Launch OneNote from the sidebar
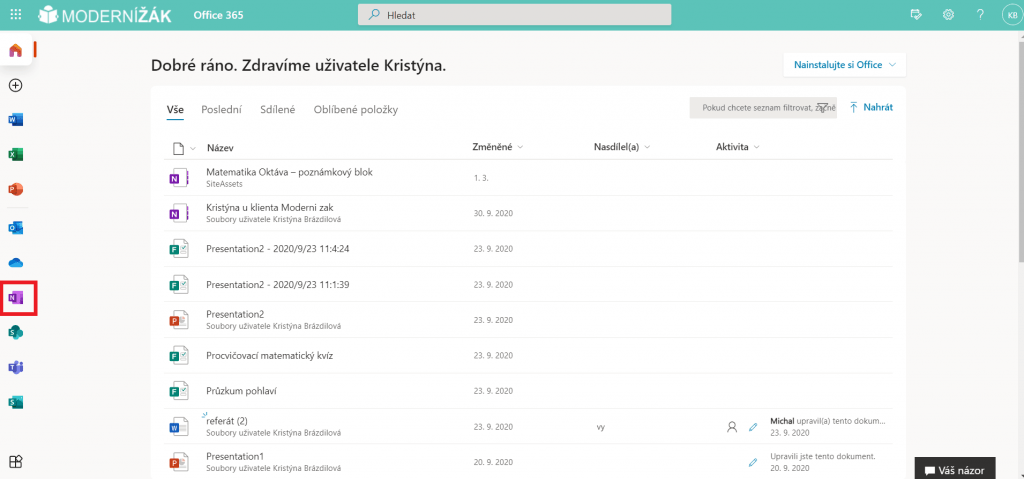The width and height of the screenshot is (1024, 479). point(15,298)
